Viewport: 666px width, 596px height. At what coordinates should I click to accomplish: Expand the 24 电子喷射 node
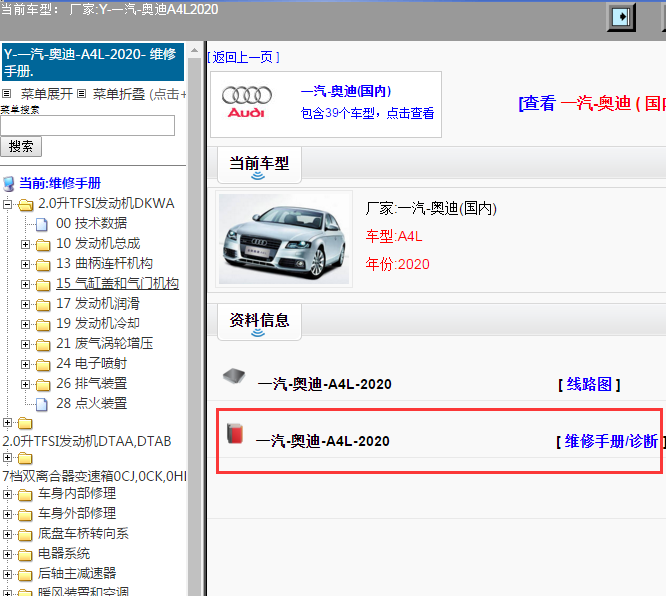pyautogui.click(x=25, y=364)
